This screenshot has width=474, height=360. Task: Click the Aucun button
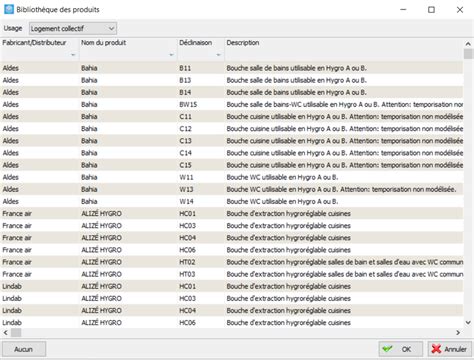tap(24, 349)
